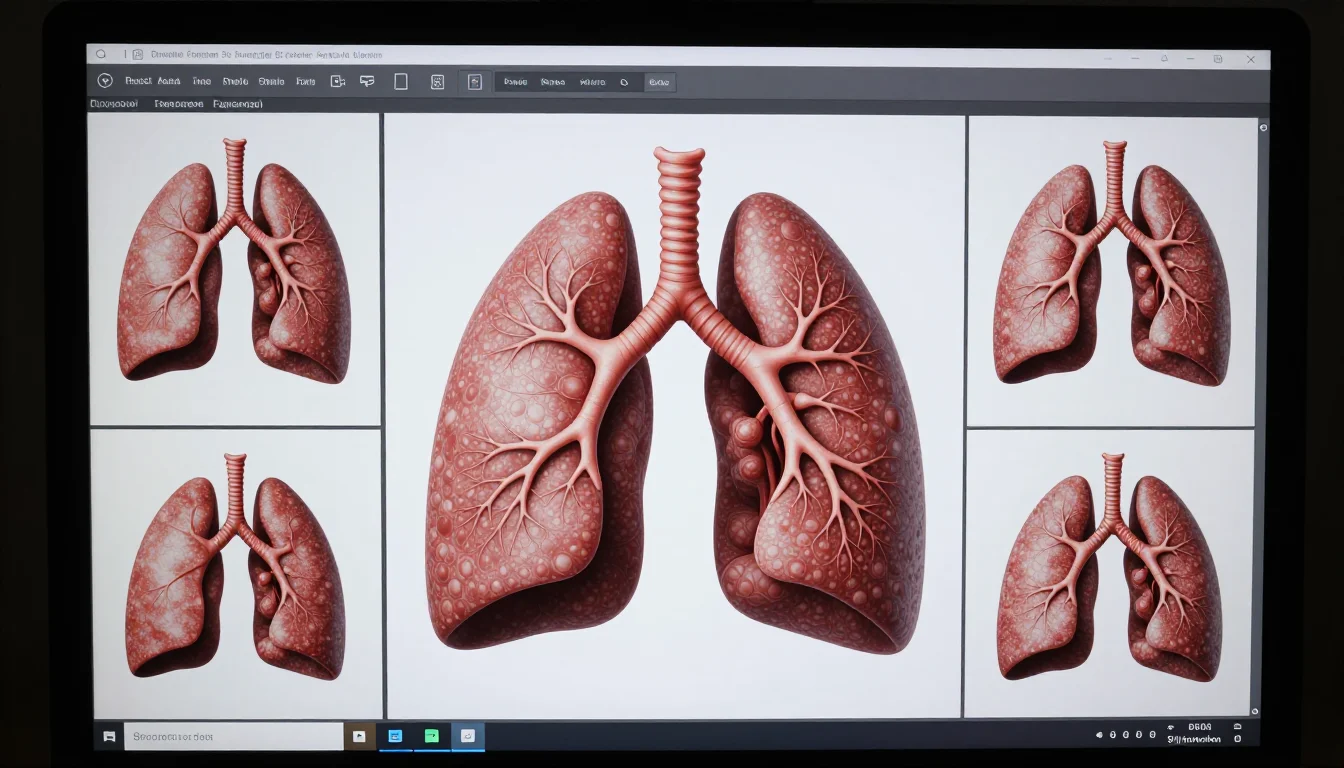Click the speech bubble comment icon
Screen dimensions: 1344x768
[367, 82]
